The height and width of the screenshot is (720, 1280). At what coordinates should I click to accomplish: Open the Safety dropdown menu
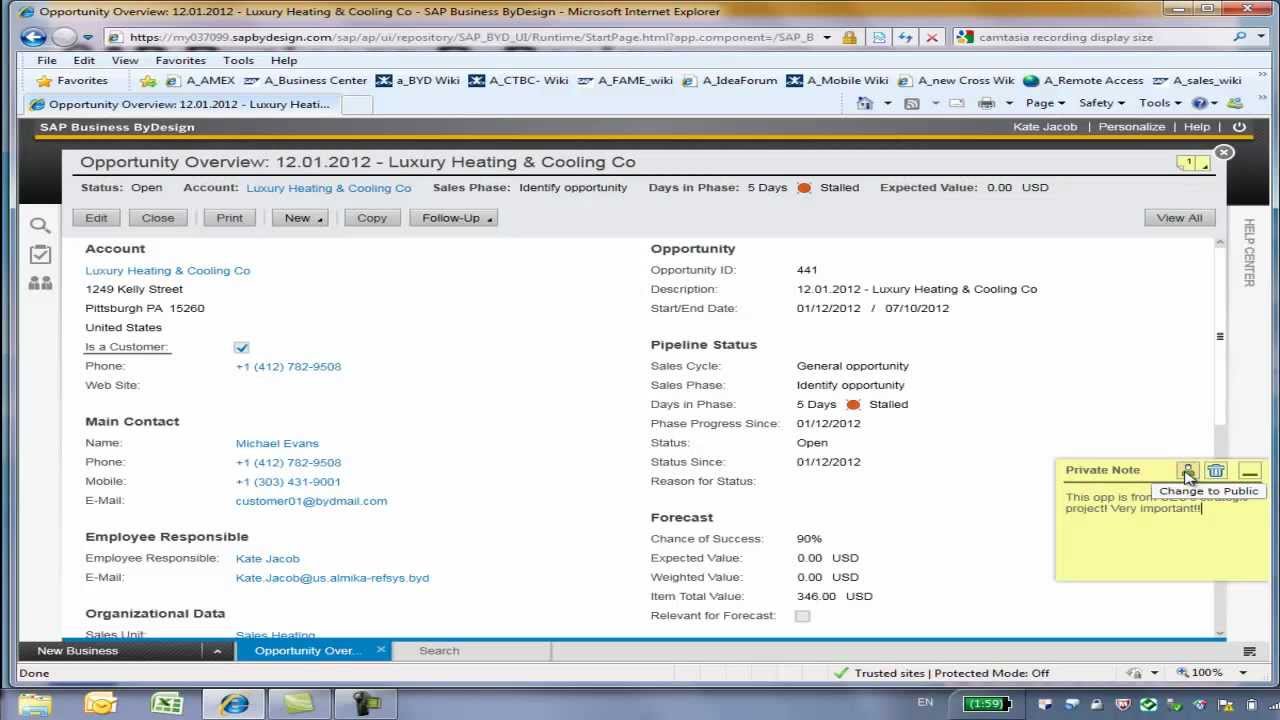pyautogui.click(x=1101, y=103)
